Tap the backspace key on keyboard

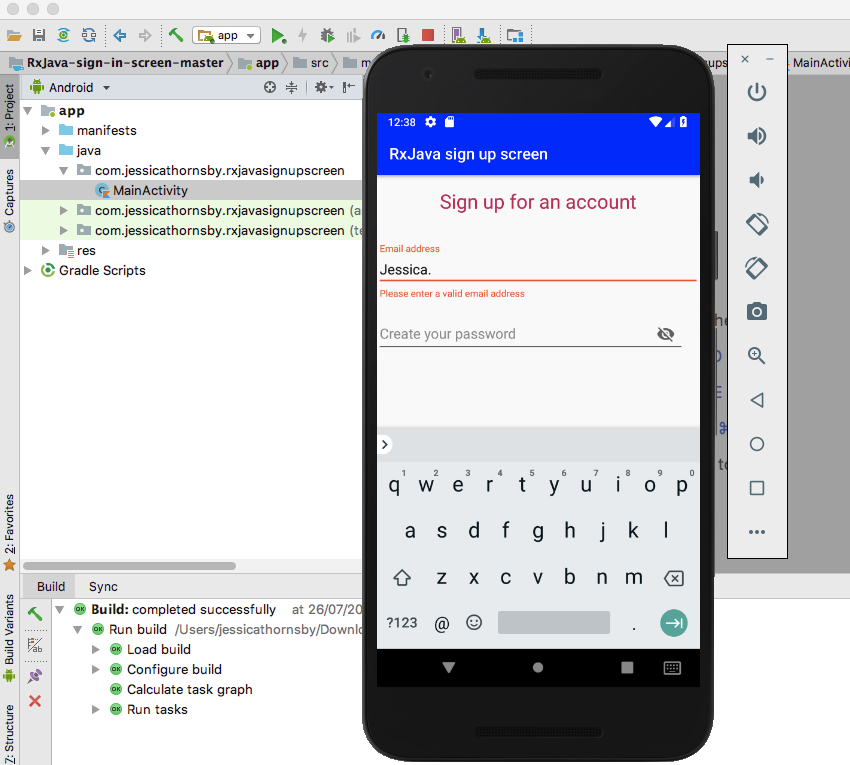point(673,578)
